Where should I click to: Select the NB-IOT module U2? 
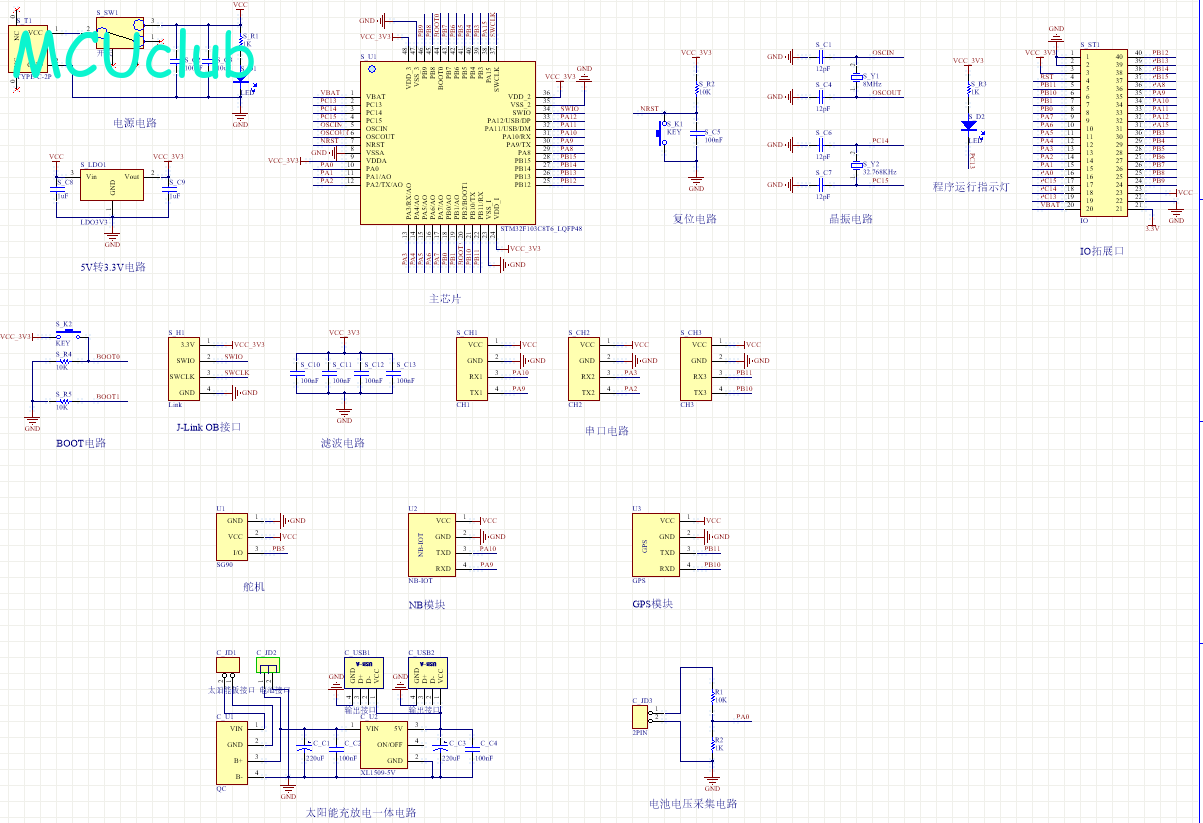pos(432,545)
